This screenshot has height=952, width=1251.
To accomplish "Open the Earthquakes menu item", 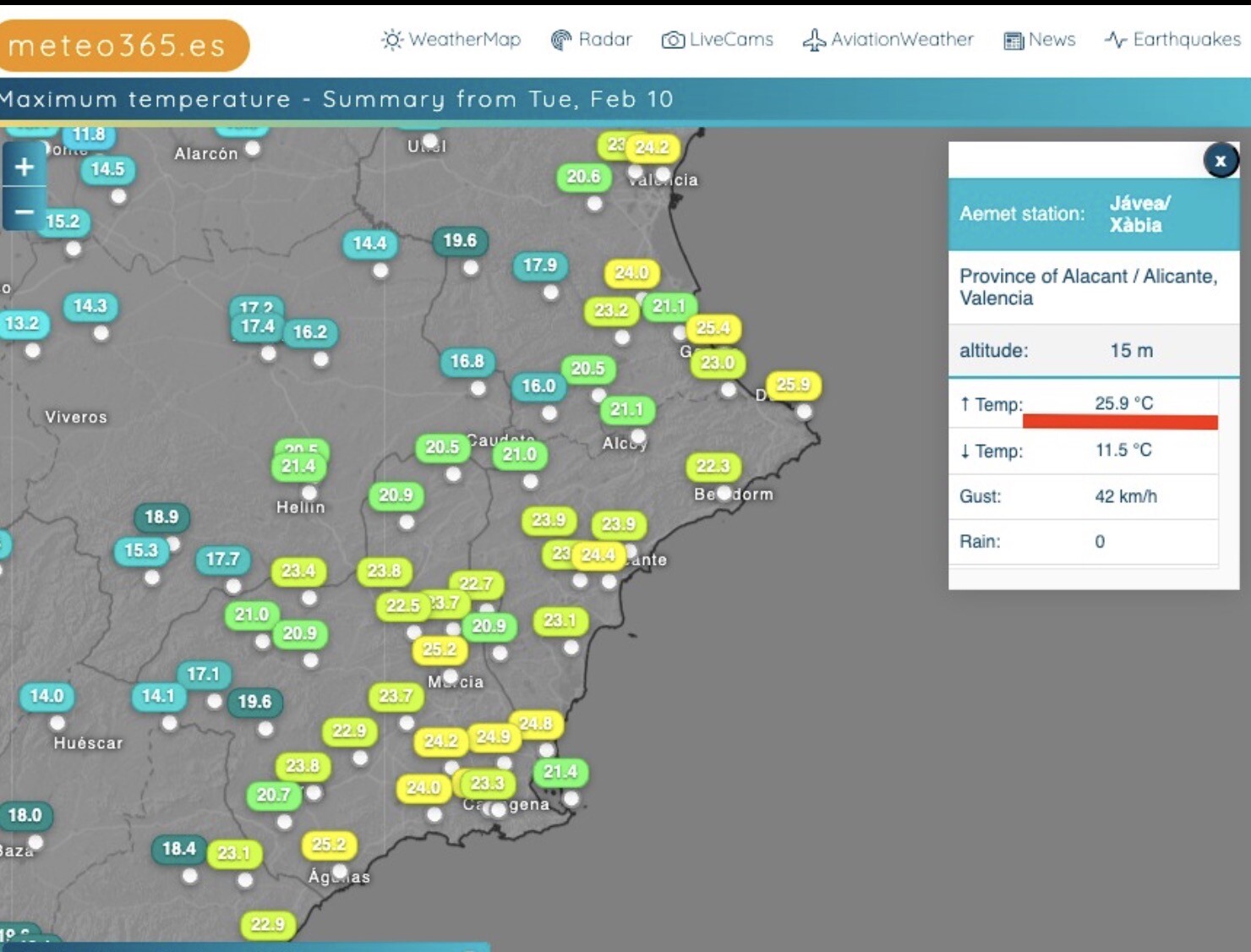I will pyautogui.click(x=1186, y=40).
